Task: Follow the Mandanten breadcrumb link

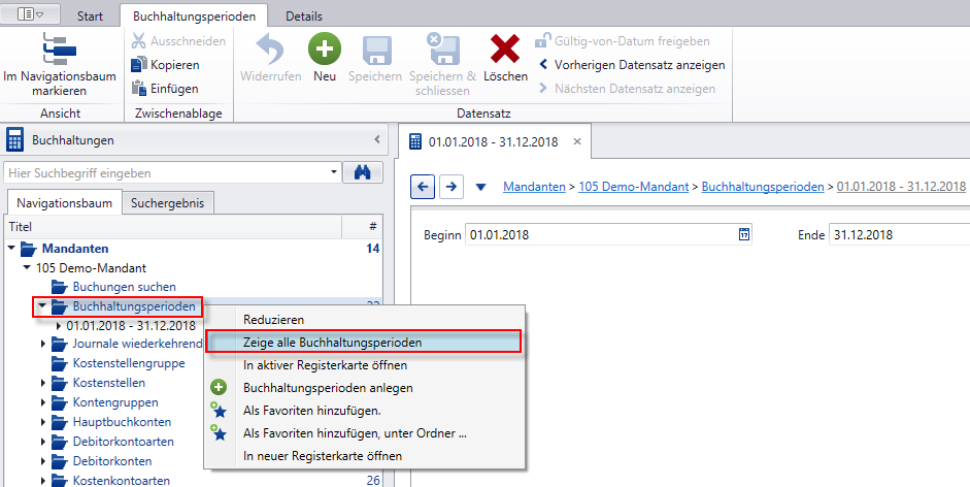Action: click(x=534, y=186)
